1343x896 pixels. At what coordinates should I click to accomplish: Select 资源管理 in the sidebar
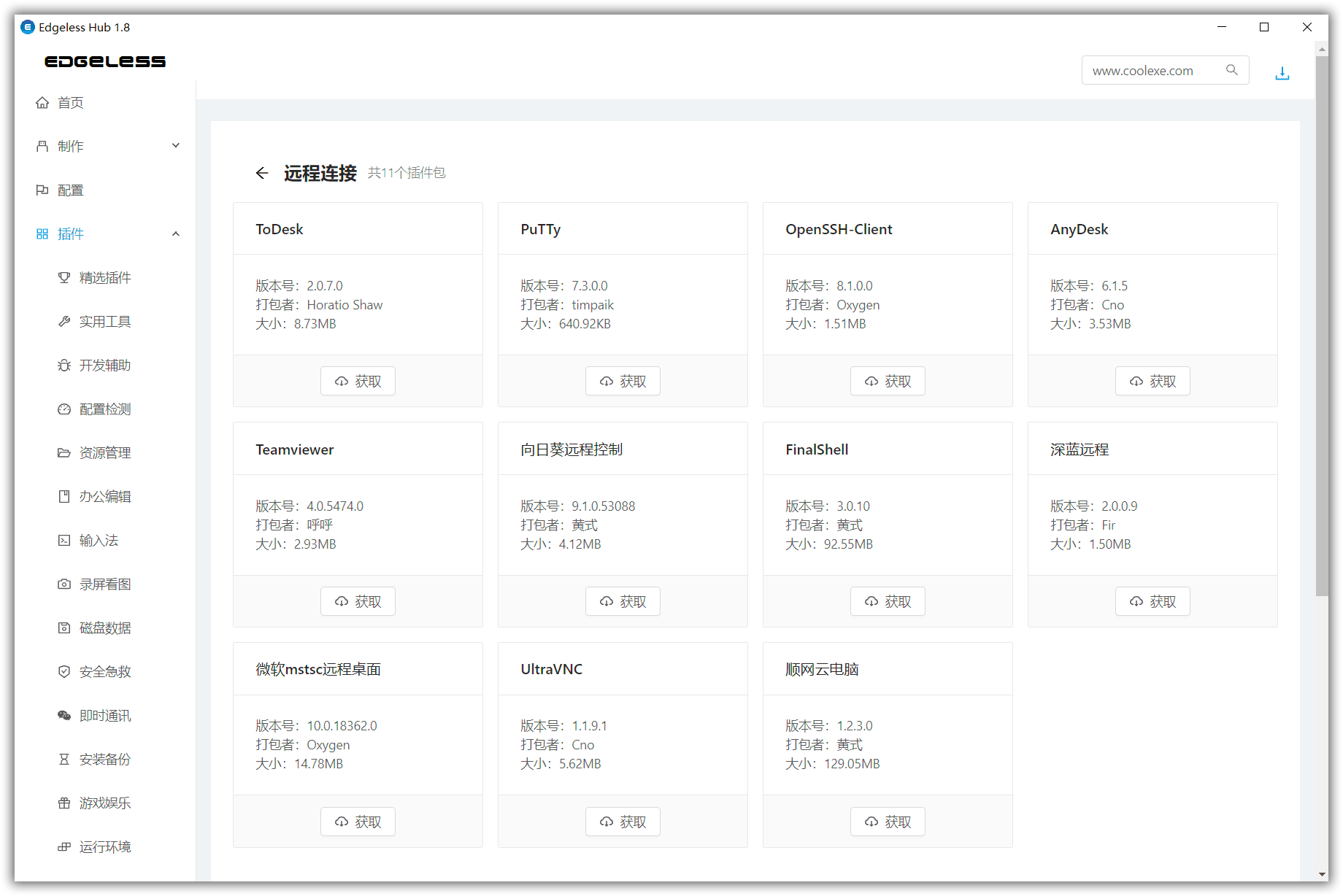click(104, 453)
